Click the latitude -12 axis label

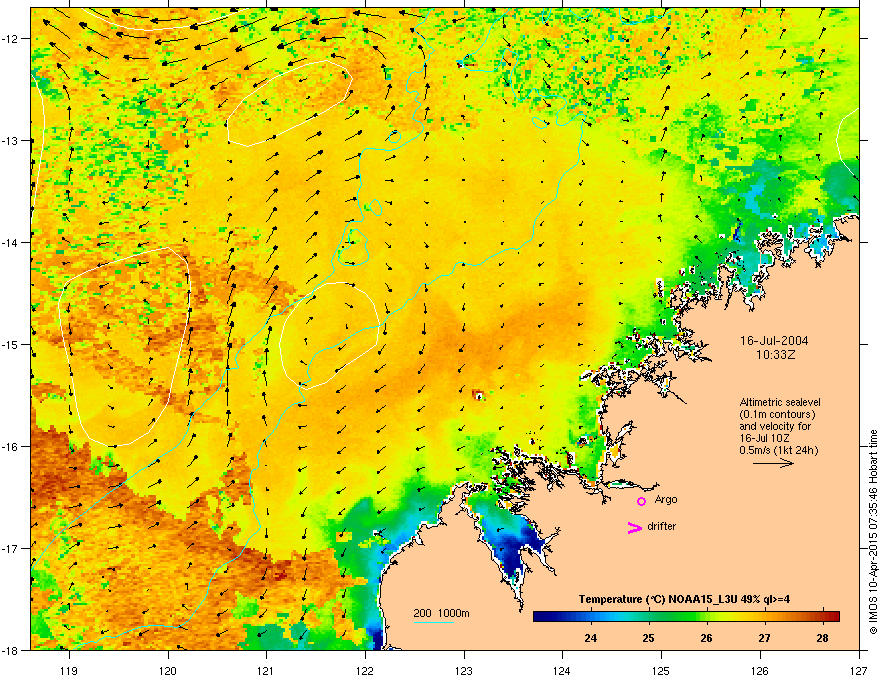coord(10,38)
